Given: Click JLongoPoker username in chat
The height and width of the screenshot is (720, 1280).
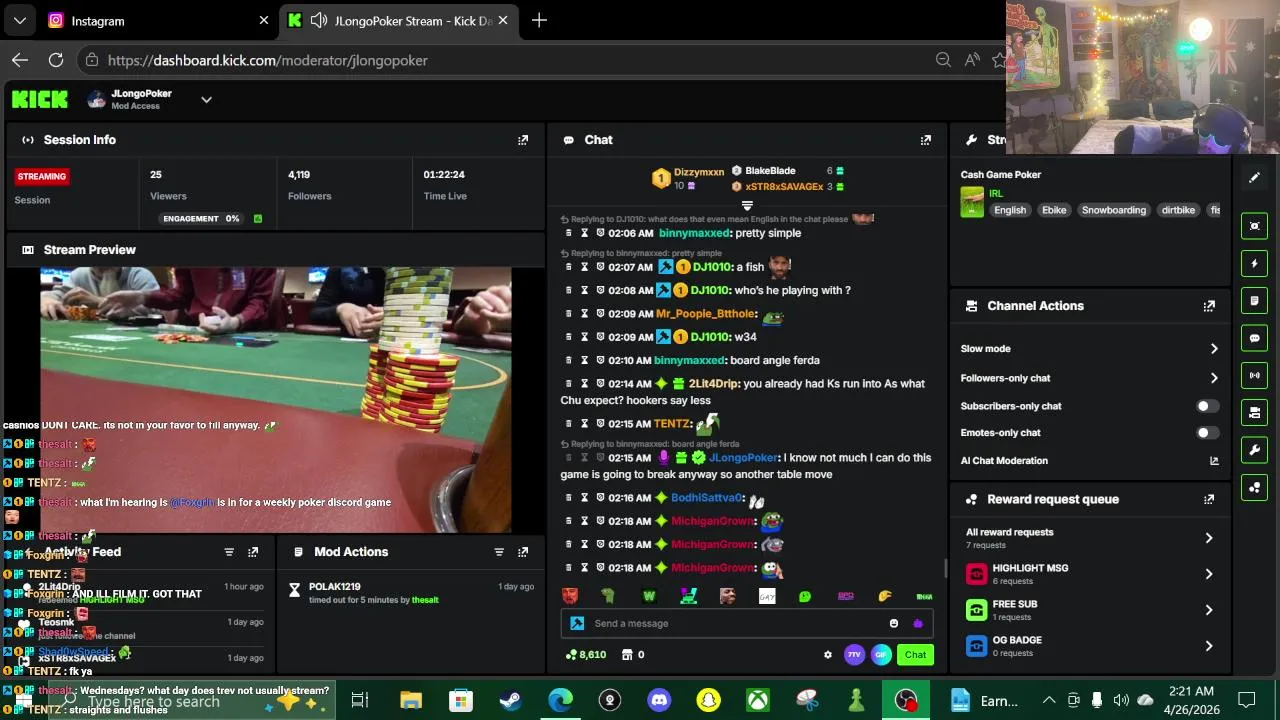Looking at the screenshot, I should (743, 458).
